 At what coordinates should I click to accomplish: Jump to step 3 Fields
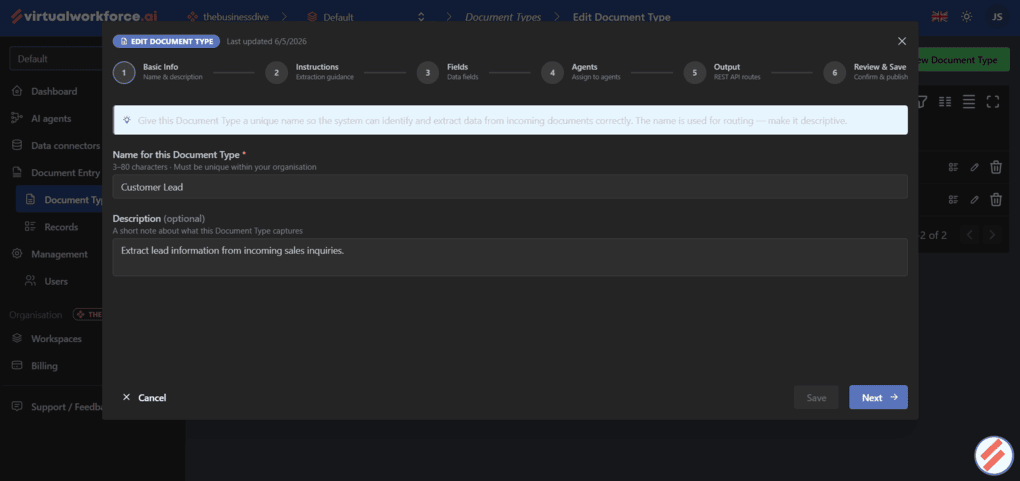[x=448, y=72]
